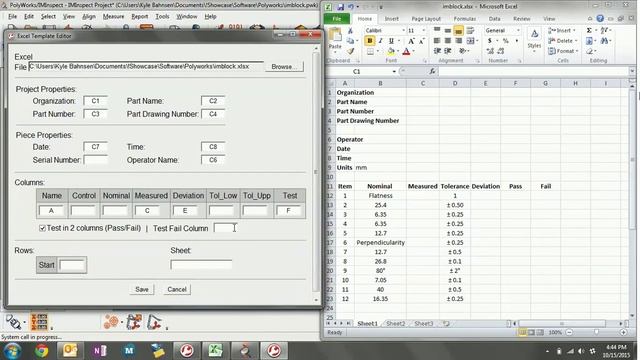Click the Increase Font Size icon
This screenshot has width=640, height=360.
click(x=411, y=41)
